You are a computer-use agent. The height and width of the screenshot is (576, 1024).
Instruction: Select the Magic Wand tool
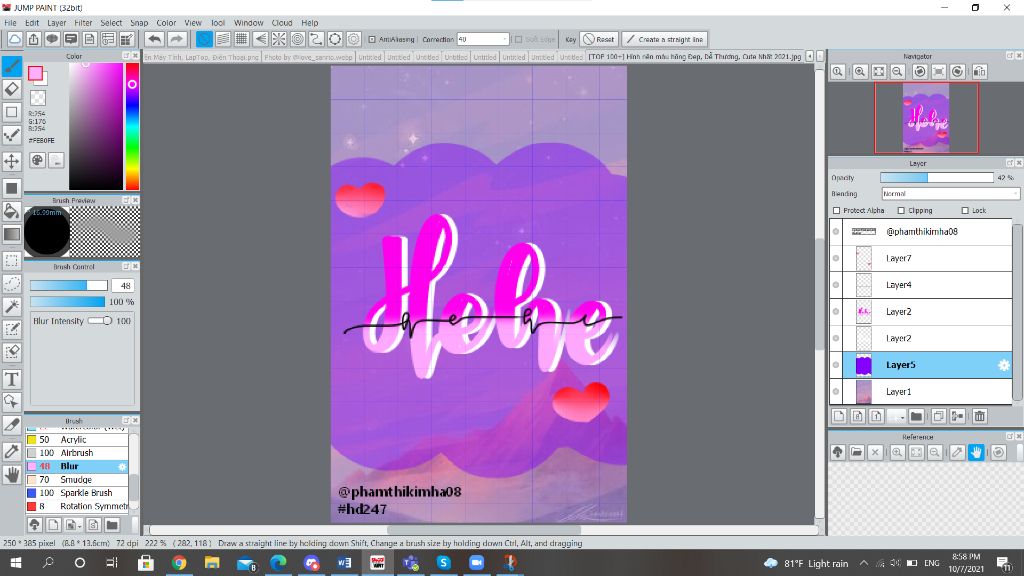12,306
